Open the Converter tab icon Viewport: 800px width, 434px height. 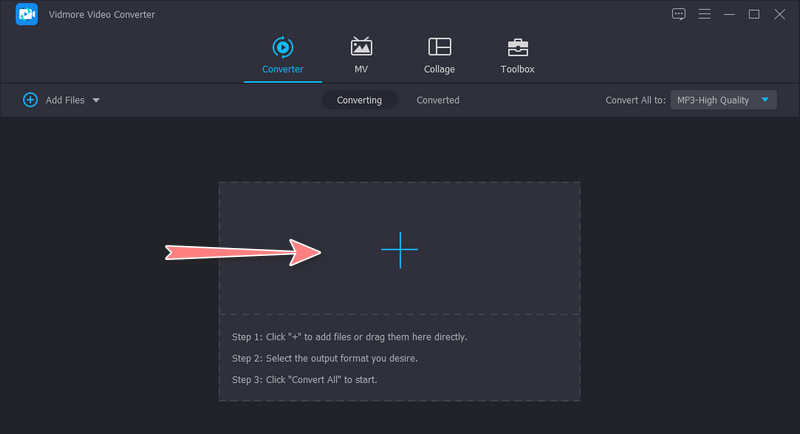point(282,47)
